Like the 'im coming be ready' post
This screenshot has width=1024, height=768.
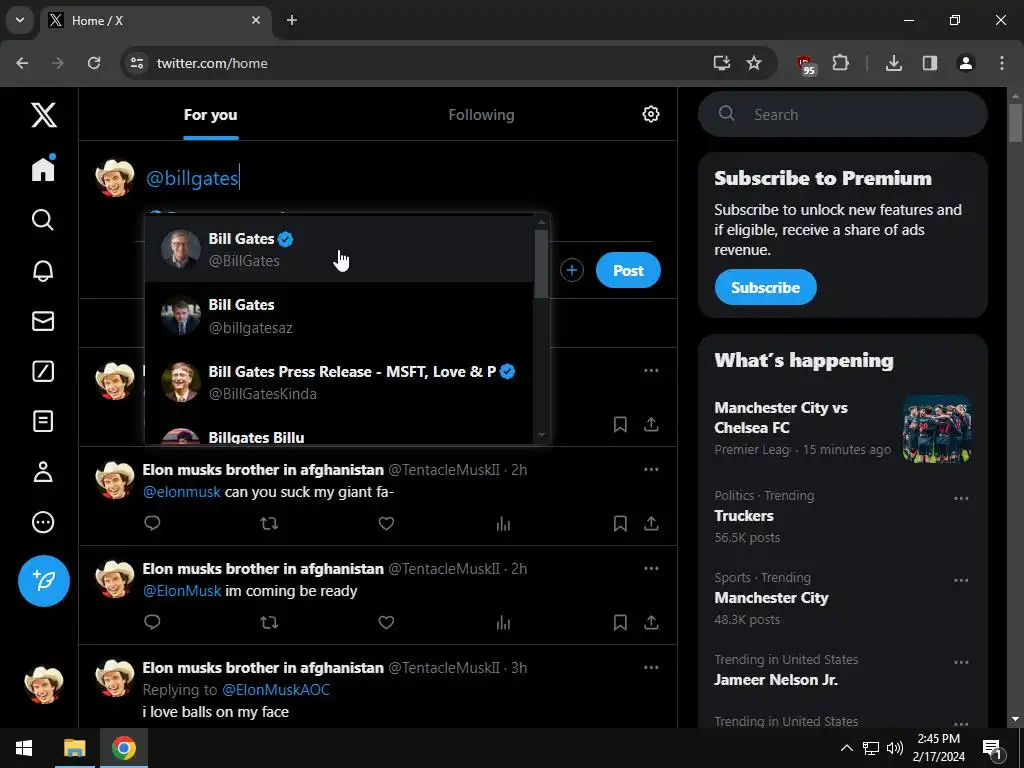pos(386,622)
